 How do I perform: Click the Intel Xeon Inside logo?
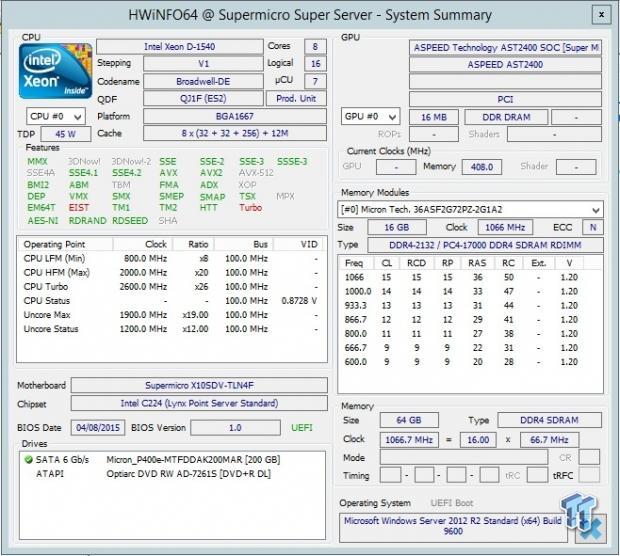click(55, 71)
